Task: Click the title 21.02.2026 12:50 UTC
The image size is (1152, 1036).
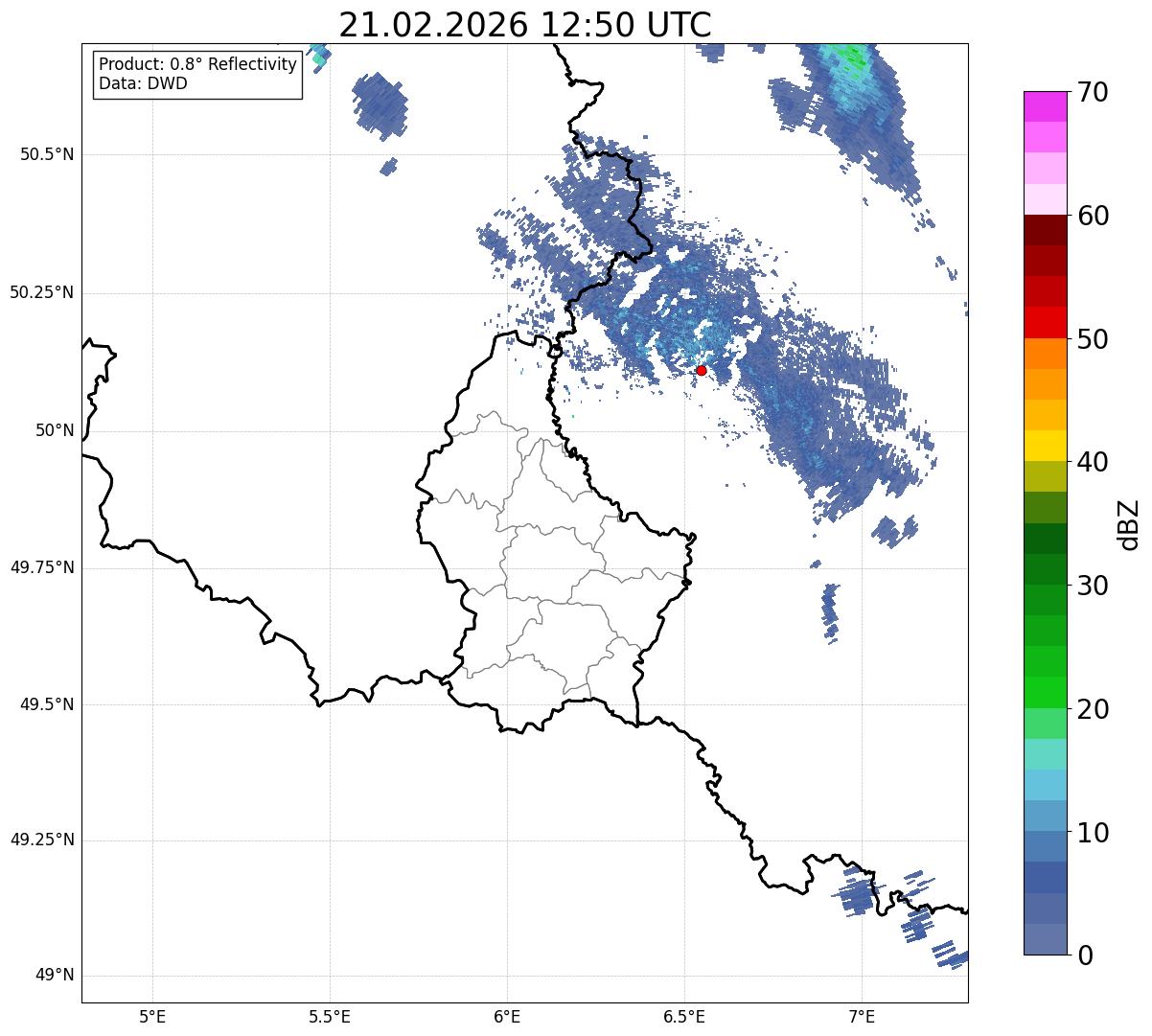Action: (525, 25)
